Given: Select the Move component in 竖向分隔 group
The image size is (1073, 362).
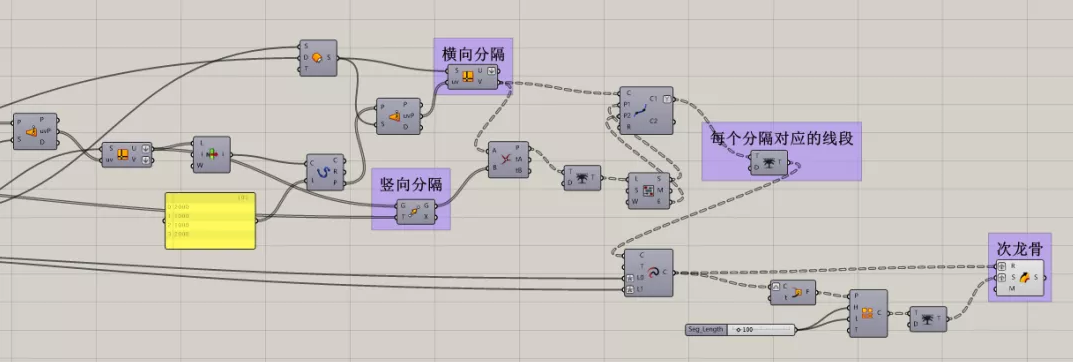Looking at the screenshot, I should pos(415,211).
